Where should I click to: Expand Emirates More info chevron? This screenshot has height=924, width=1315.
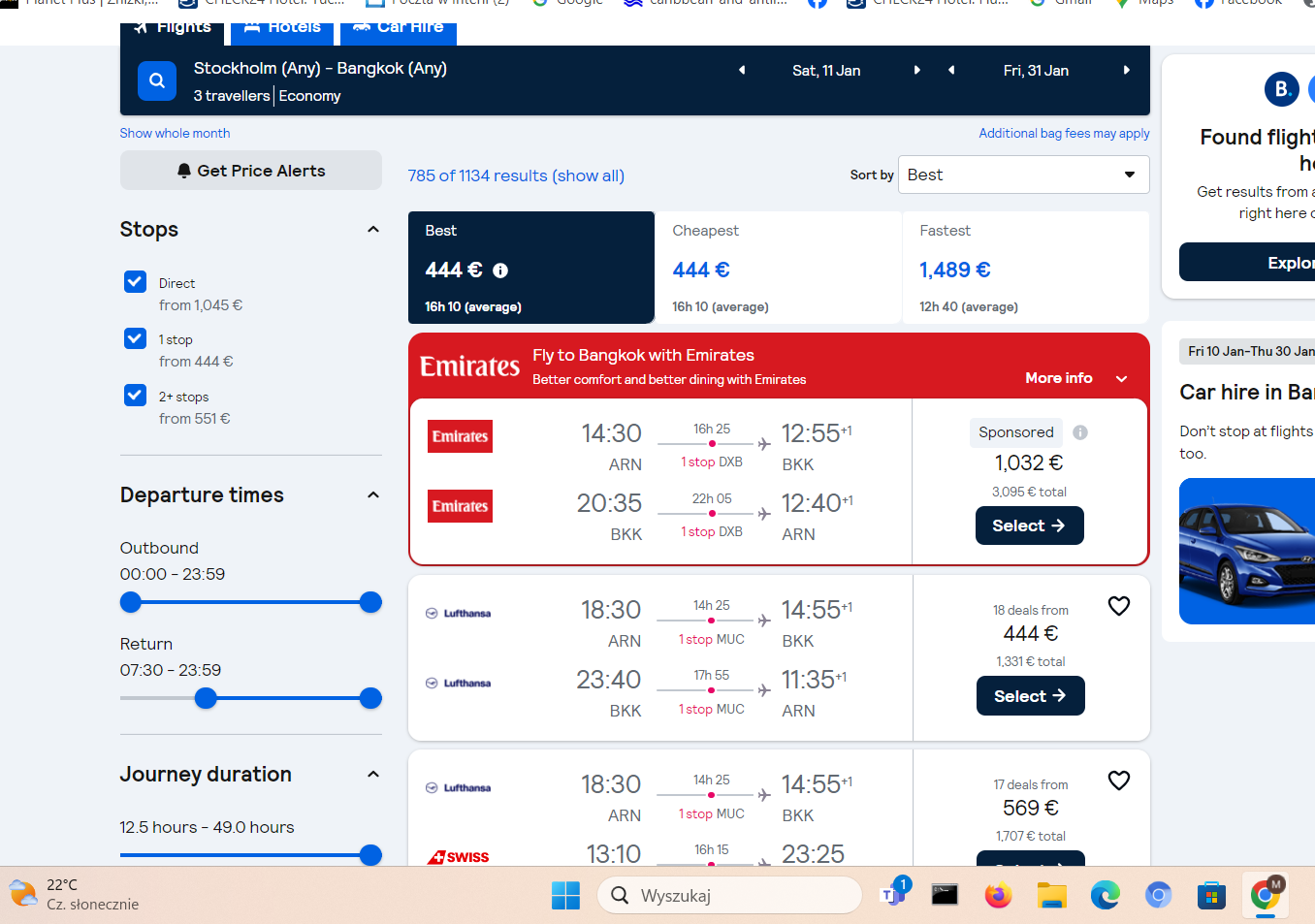click(1122, 379)
